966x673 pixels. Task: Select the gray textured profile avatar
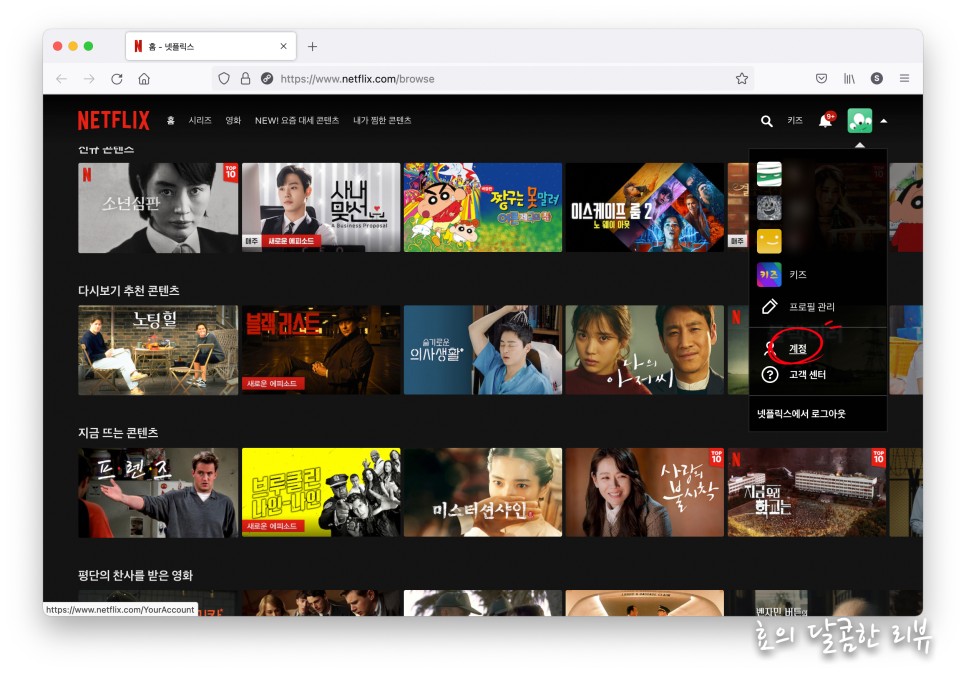click(769, 208)
